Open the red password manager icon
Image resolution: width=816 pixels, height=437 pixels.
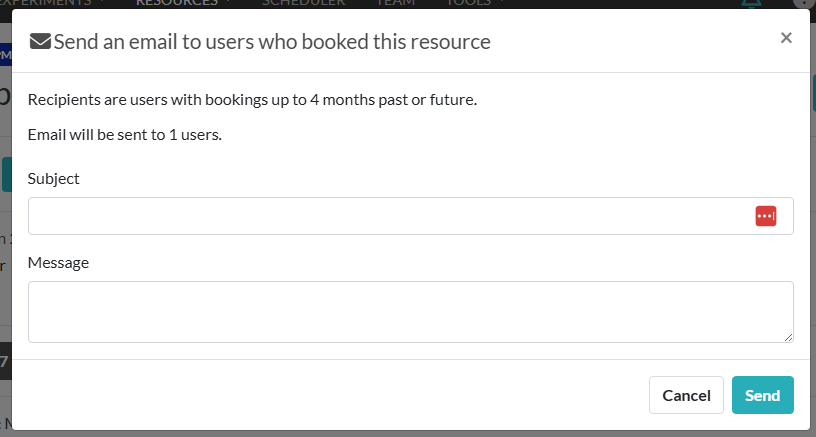(x=765, y=216)
